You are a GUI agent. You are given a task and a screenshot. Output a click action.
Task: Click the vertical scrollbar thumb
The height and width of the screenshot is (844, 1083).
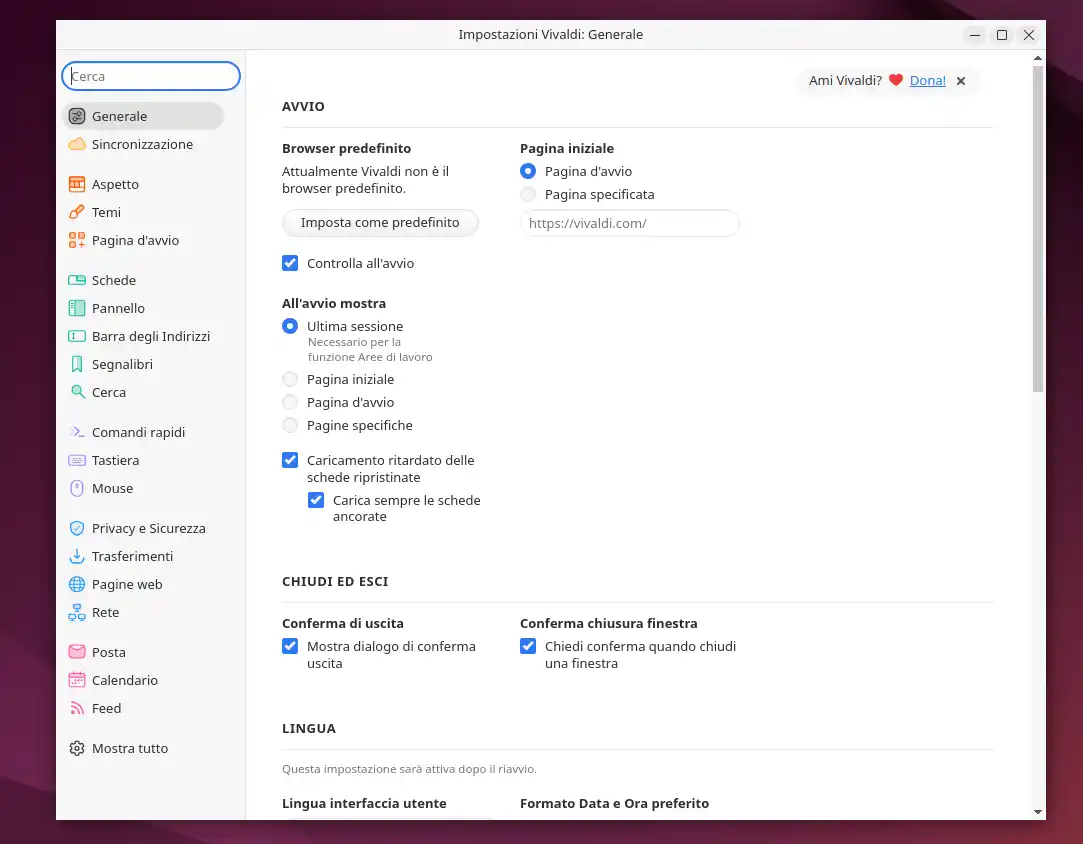point(1037,229)
